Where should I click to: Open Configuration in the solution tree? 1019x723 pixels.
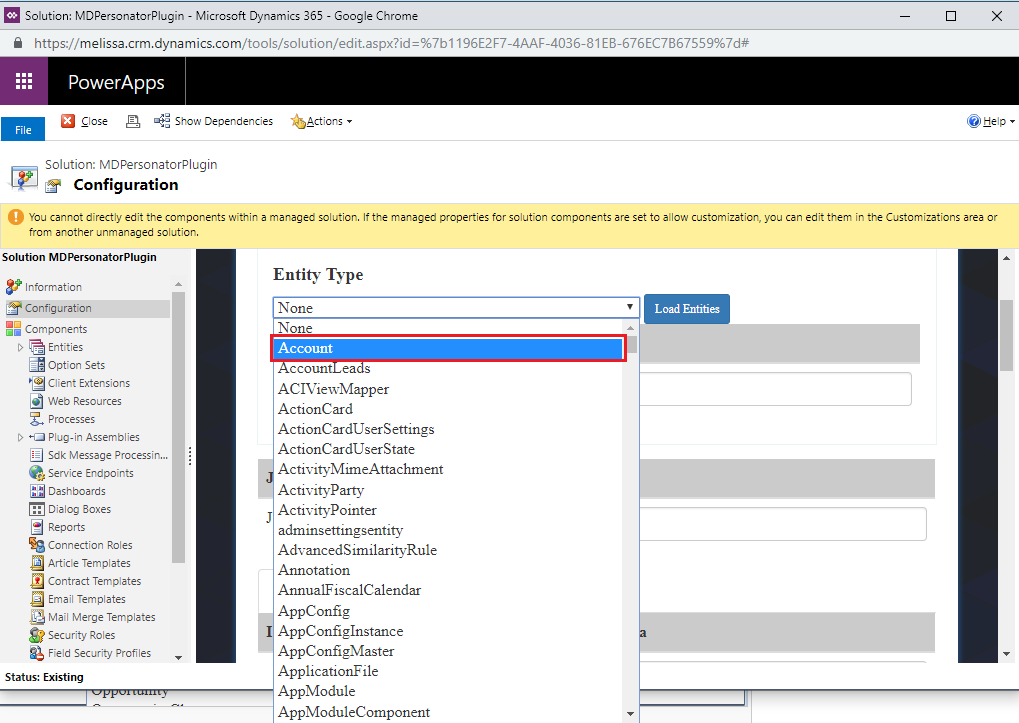pos(58,308)
